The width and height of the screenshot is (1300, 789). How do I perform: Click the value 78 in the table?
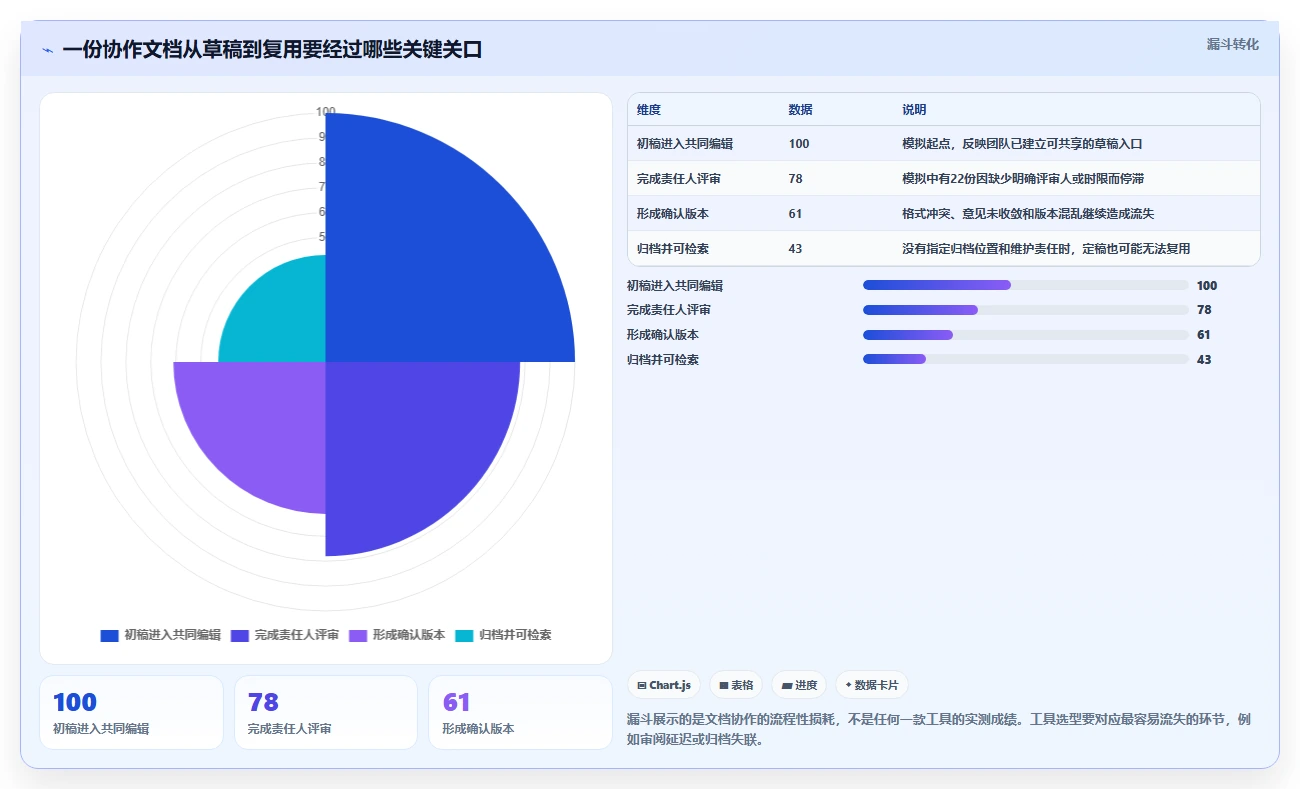(x=795, y=179)
